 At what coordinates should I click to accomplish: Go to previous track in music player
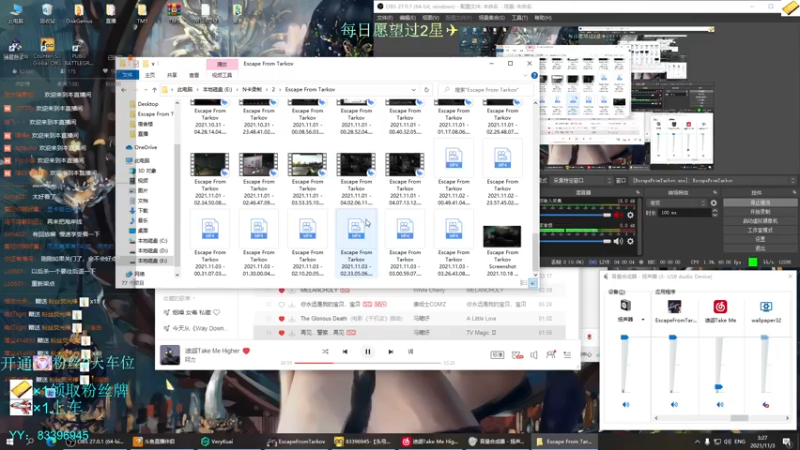pos(345,352)
